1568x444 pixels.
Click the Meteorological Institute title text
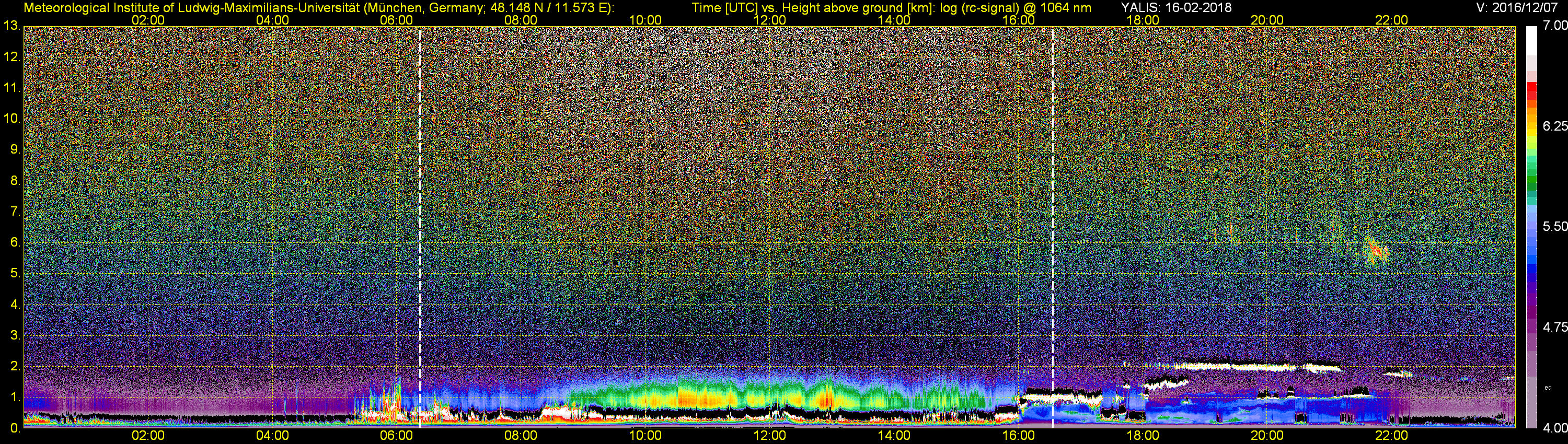[x=318, y=8]
